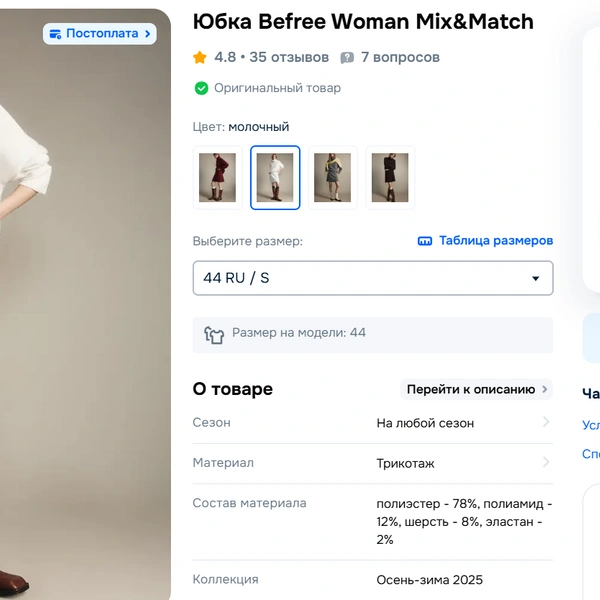
Task: Click the size table ruler icon
Action: pyautogui.click(x=425, y=241)
